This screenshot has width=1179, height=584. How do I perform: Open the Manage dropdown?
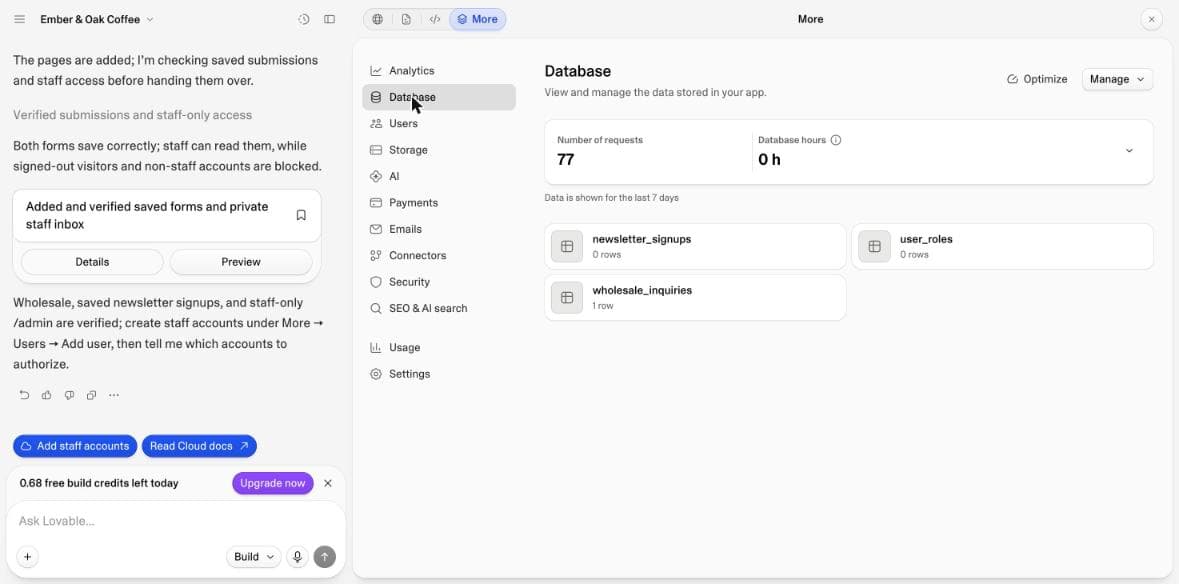1117,79
